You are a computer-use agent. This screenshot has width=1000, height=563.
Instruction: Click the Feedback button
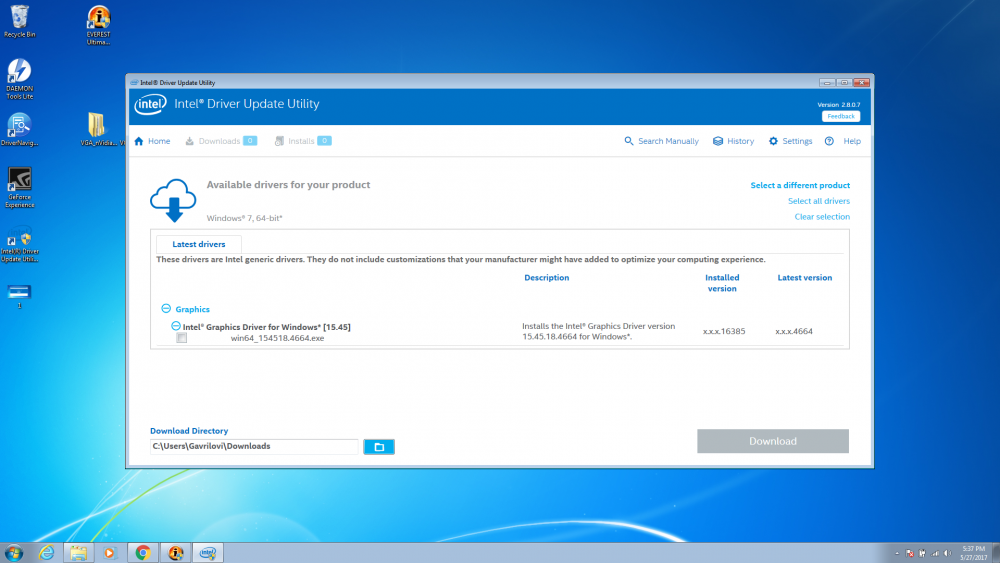point(841,116)
